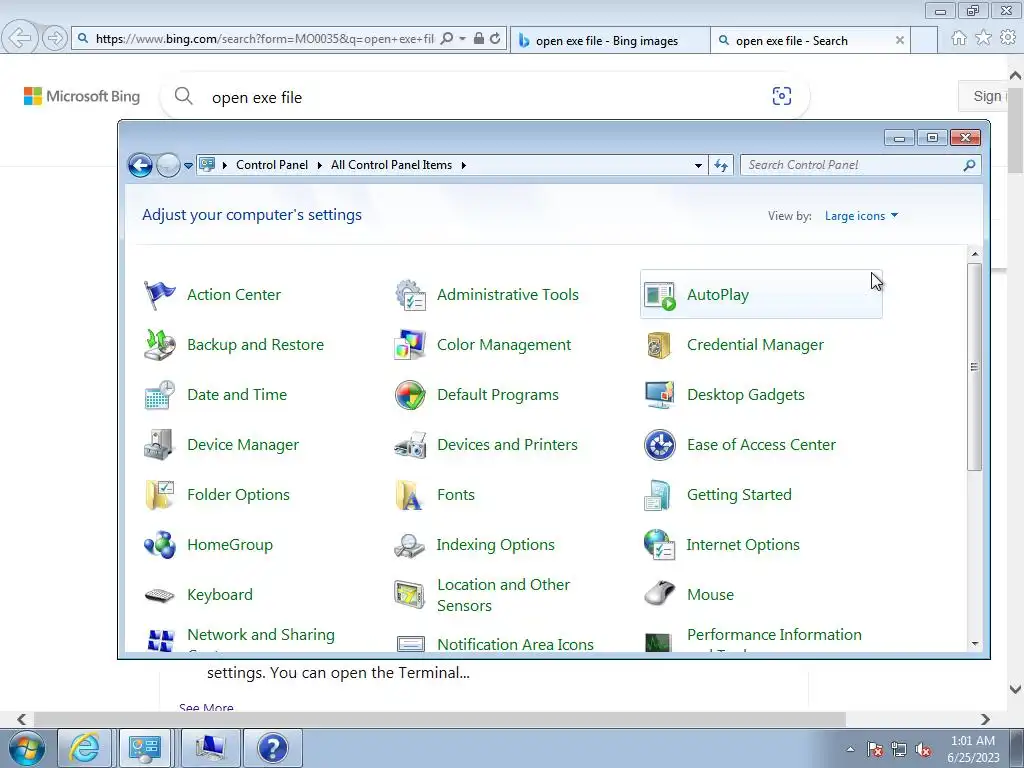Click the Indexing Options icon
The height and width of the screenshot is (768, 1024).
point(410,545)
